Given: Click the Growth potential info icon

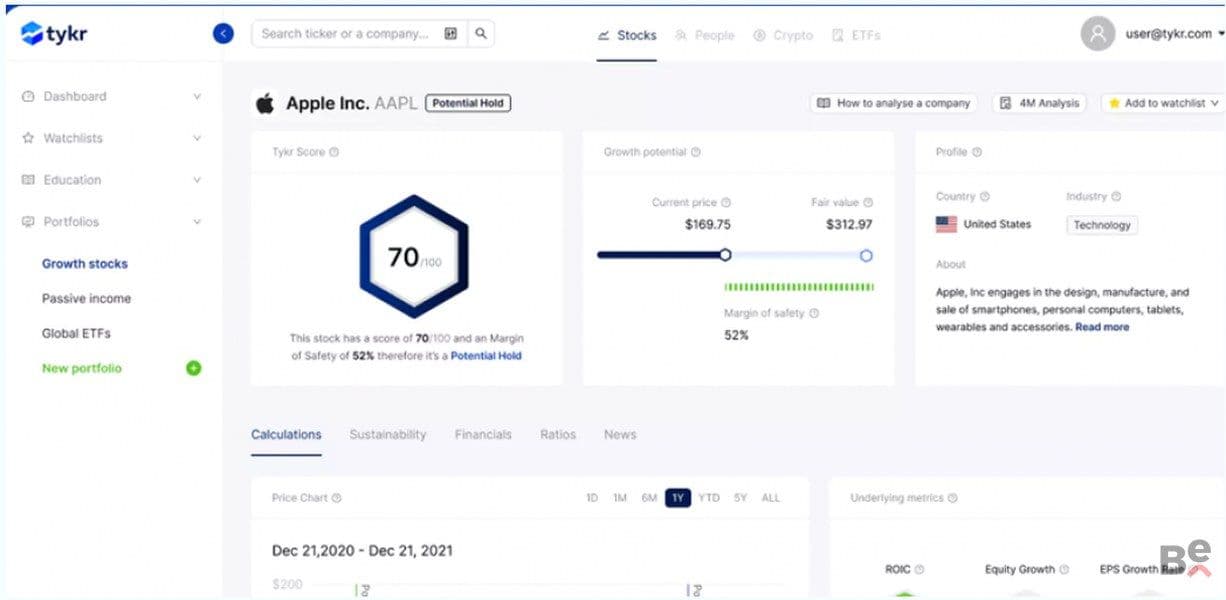Looking at the screenshot, I should [696, 152].
